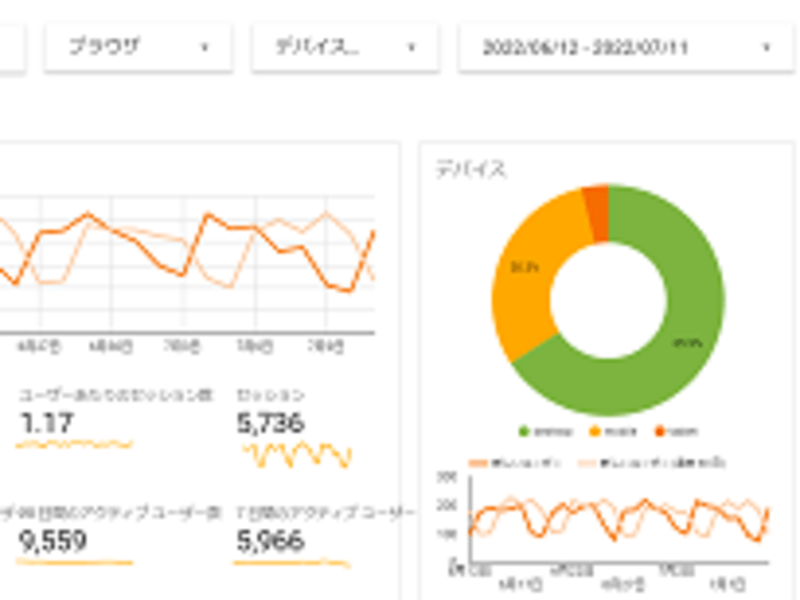This screenshot has width=800, height=600.
Task: Click the sparkline under the 1.17 metric
Action: click(x=75, y=444)
